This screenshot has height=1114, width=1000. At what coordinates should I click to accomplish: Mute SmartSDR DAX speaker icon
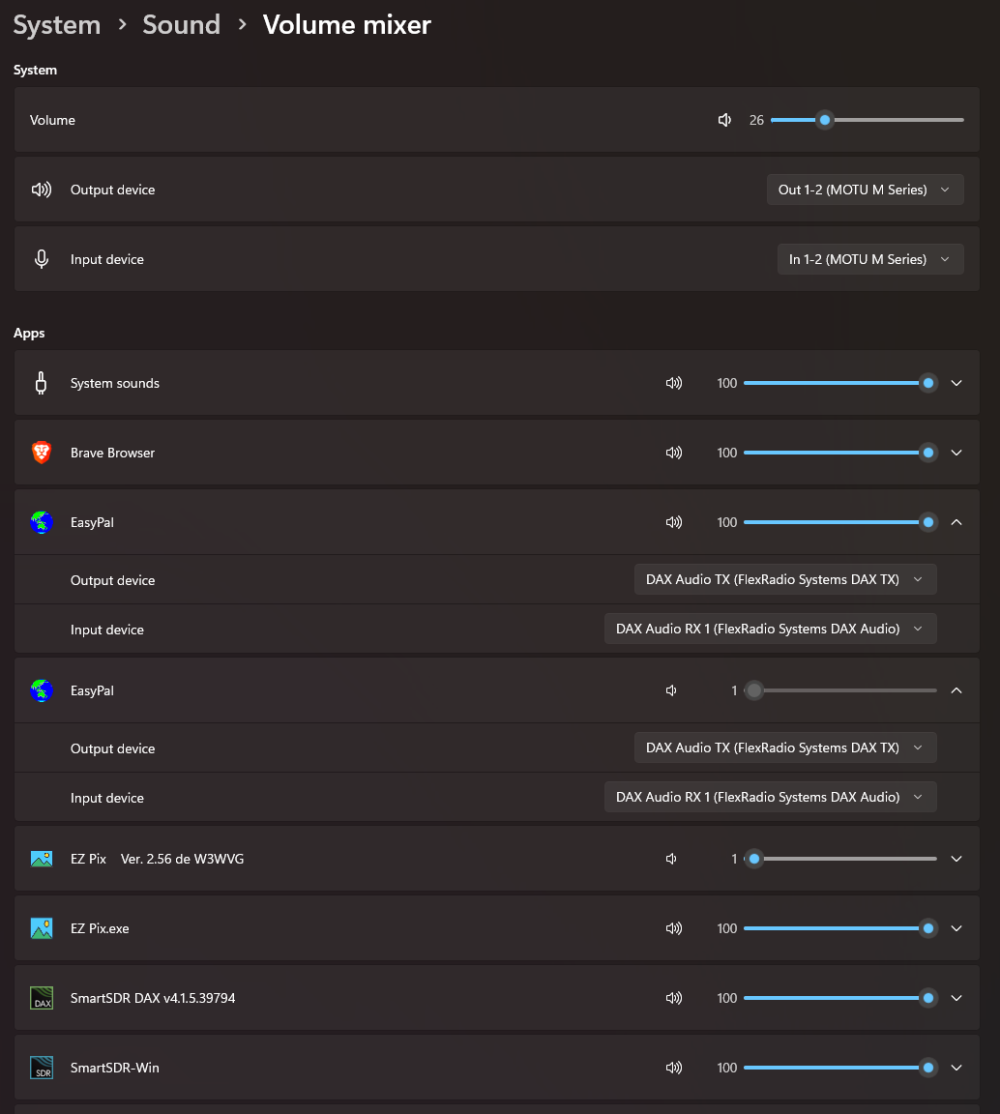[x=674, y=998]
